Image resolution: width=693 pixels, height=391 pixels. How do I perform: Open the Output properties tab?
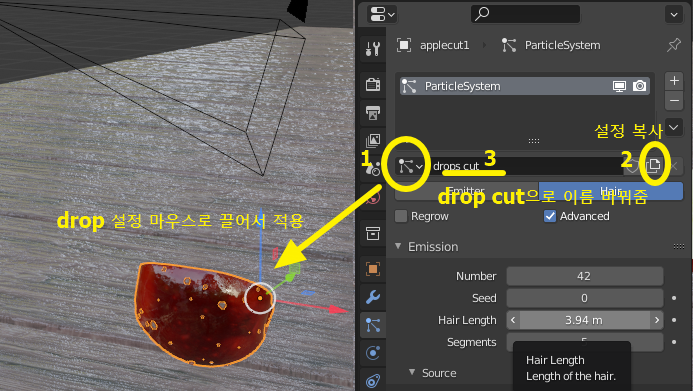pyautogui.click(x=373, y=113)
